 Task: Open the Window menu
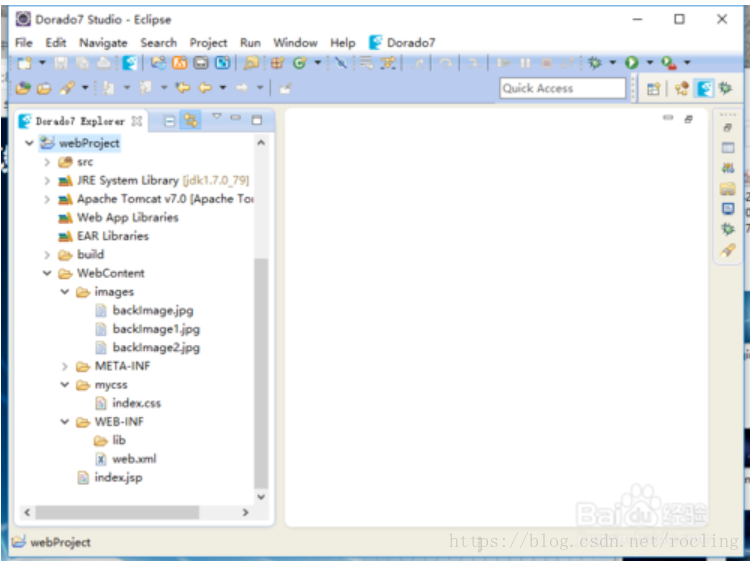(295, 43)
